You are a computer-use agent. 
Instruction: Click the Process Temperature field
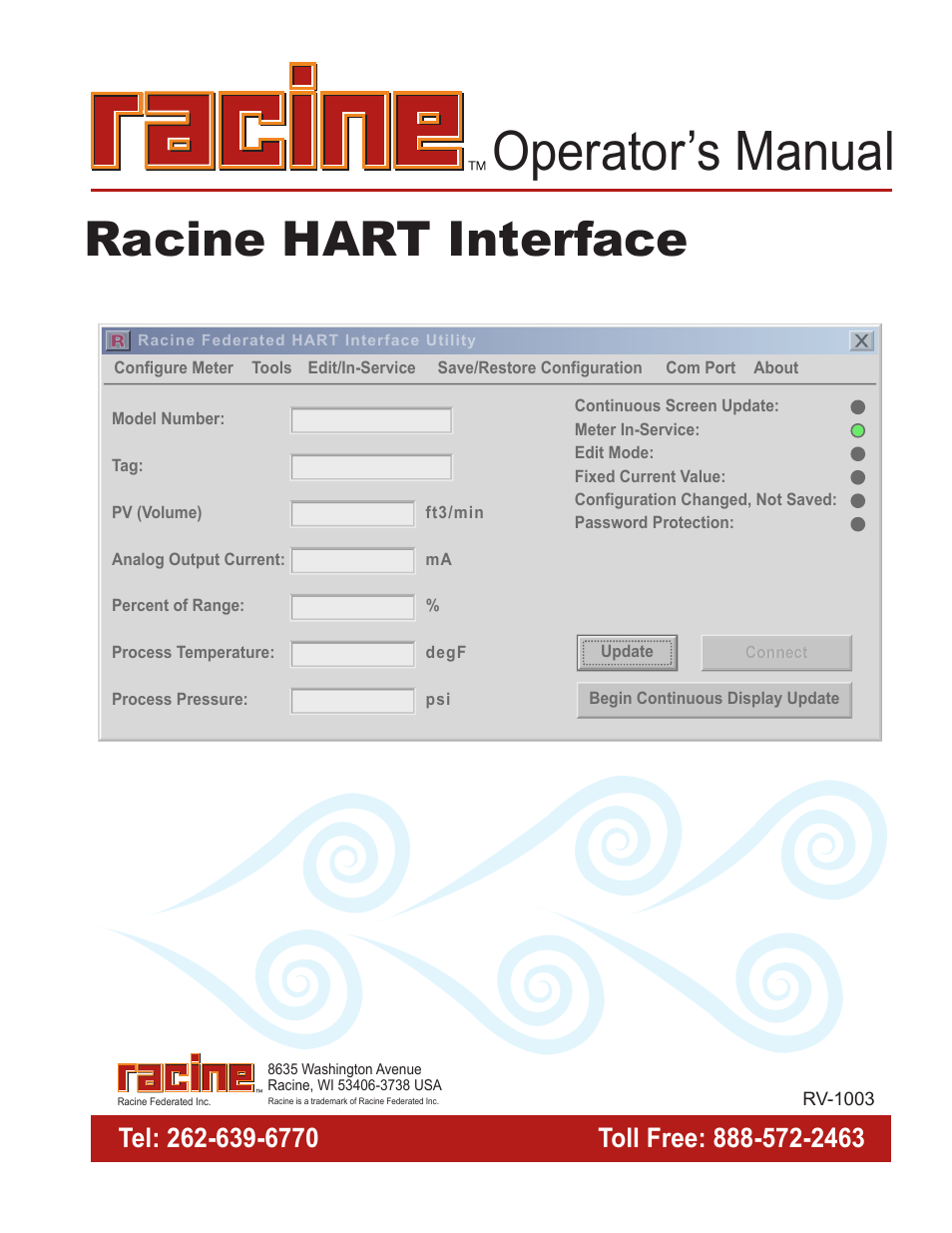pos(352,654)
